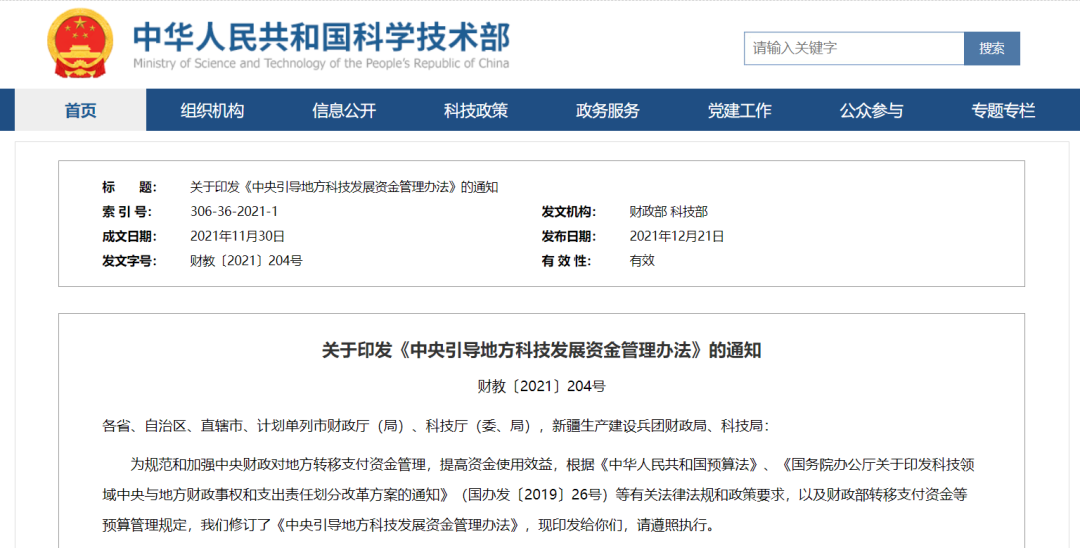Click the 标题 label
This screenshot has height=548, width=1080.
coord(129,187)
